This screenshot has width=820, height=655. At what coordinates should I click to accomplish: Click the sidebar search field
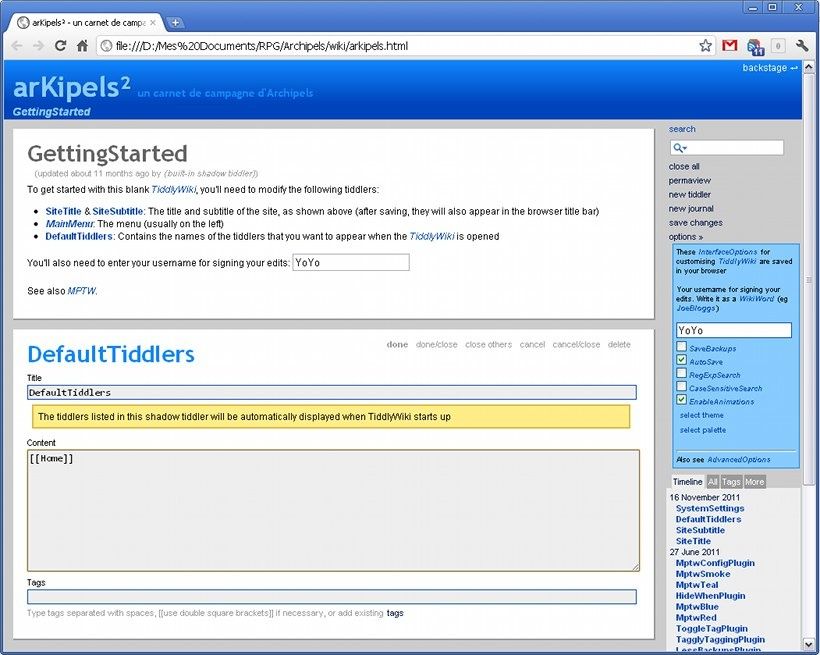727,148
